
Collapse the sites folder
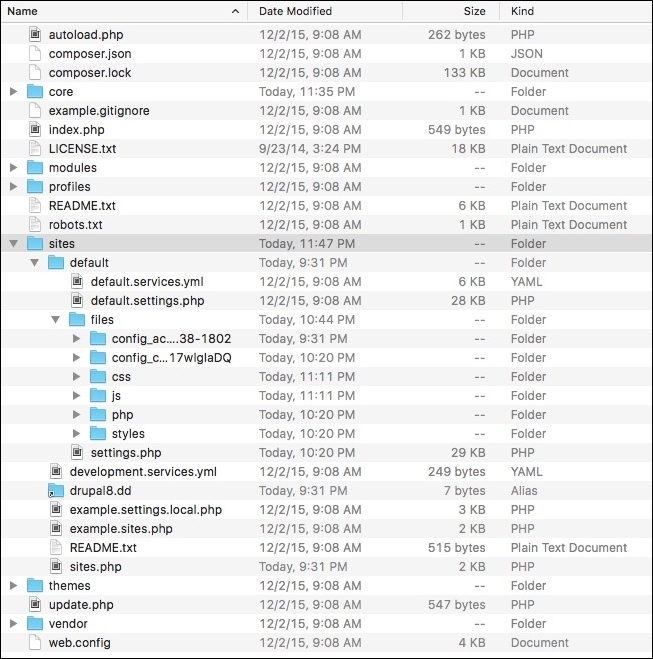(13, 243)
